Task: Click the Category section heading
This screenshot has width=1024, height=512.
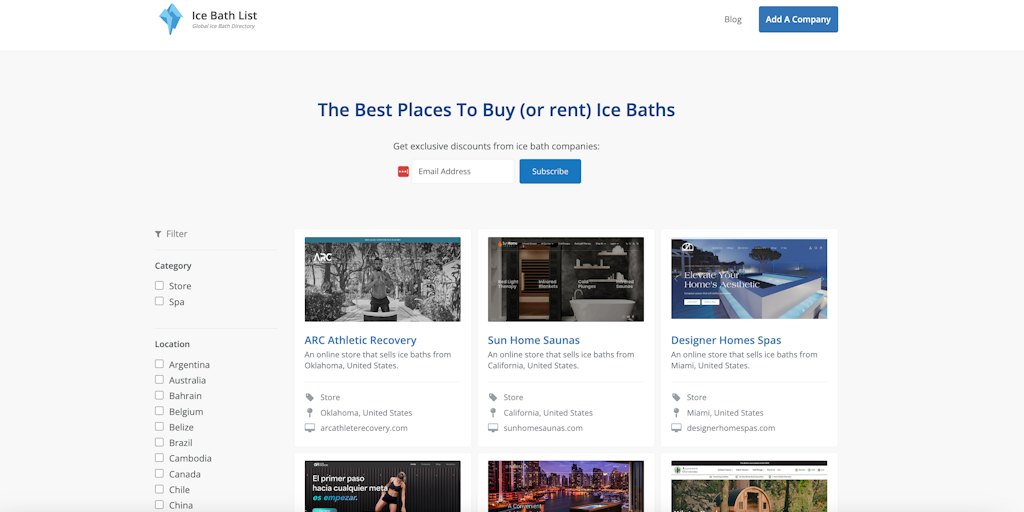Action: (173, 266)
